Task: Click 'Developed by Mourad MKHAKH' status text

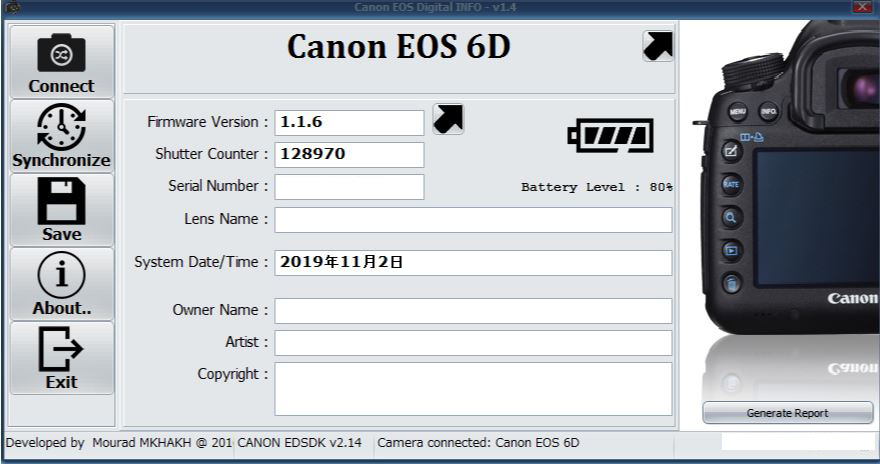Action: (x=118, y=443)
